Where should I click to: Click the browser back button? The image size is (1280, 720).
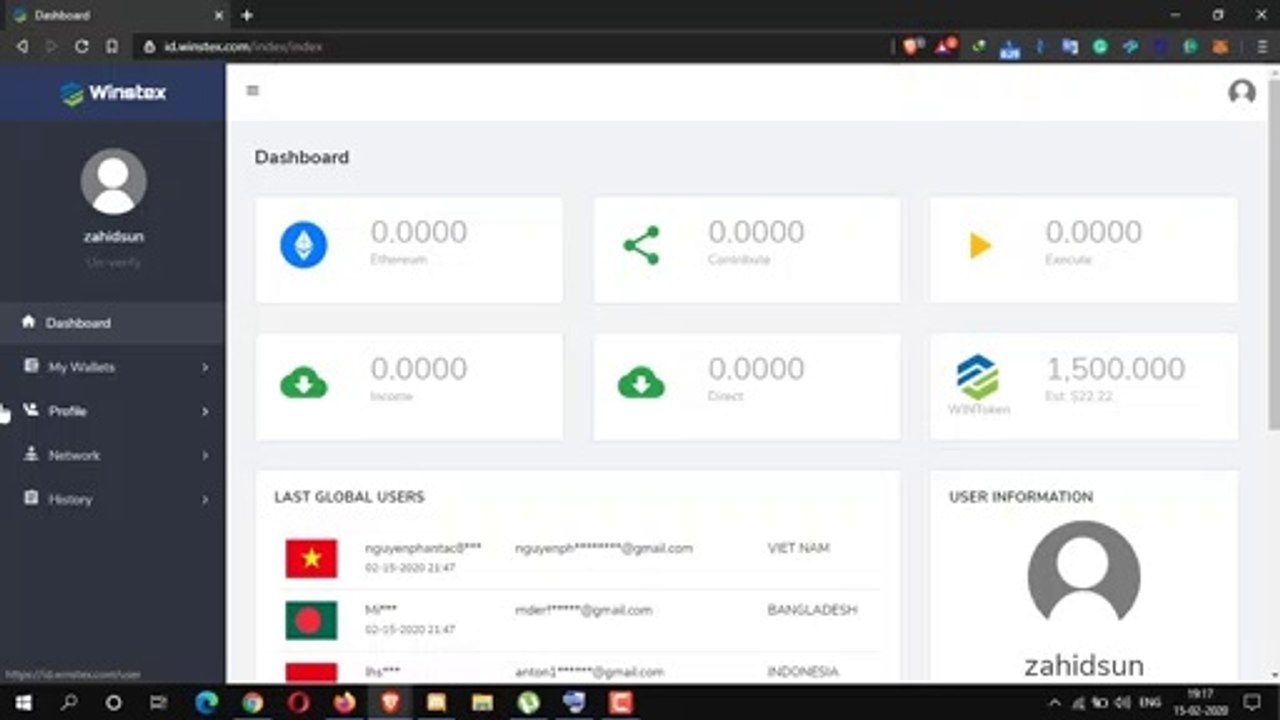(x=22, y=46)
